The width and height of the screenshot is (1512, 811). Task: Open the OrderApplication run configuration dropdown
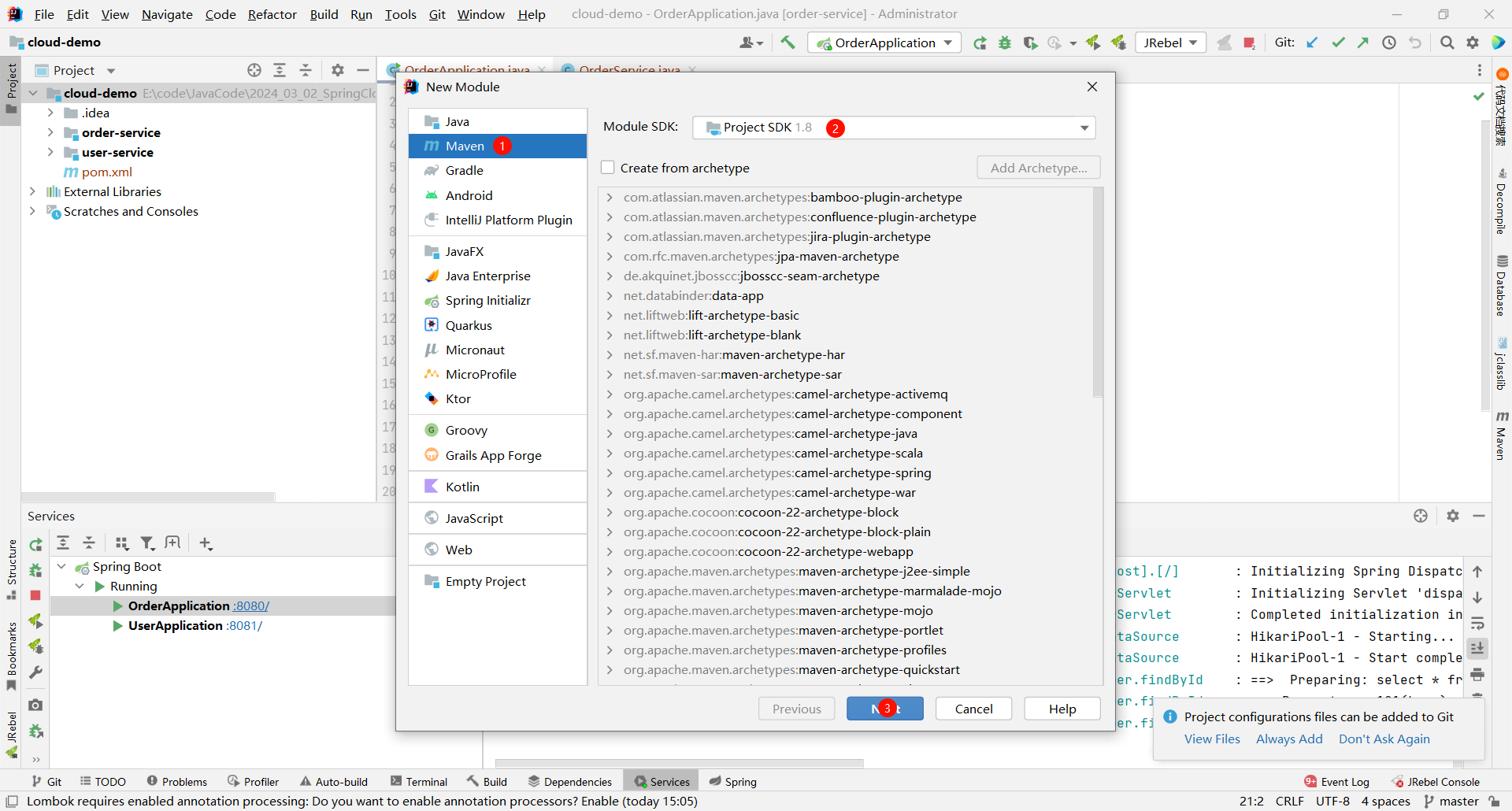(x=884, y=43)
